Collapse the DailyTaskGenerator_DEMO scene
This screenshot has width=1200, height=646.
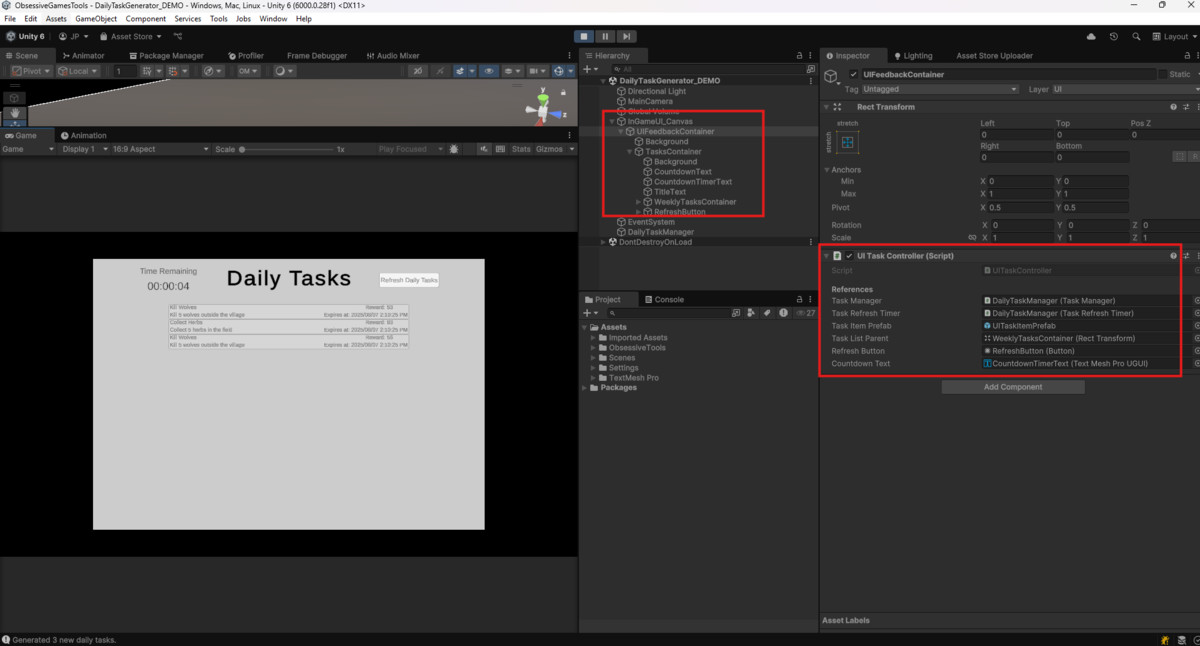click(603, 81)
